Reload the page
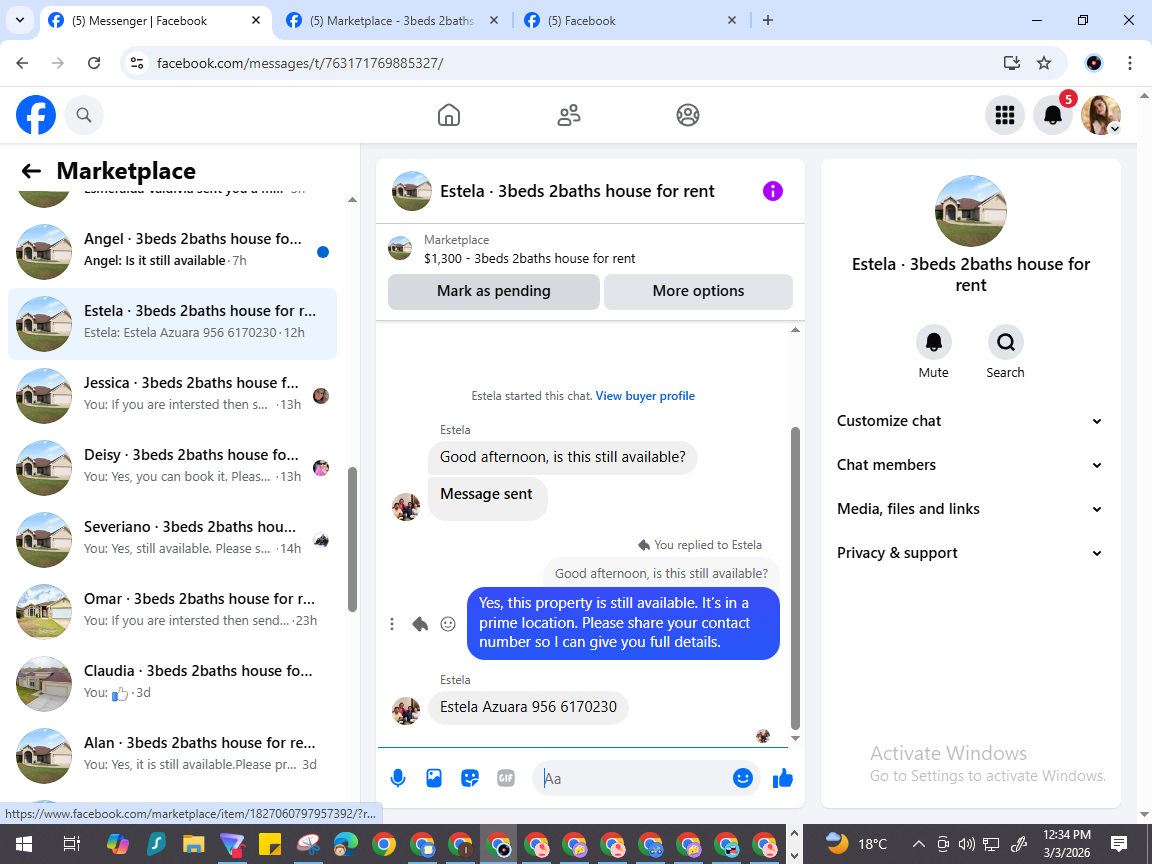Screen dimensions: 1152x864 pos(94,63)
